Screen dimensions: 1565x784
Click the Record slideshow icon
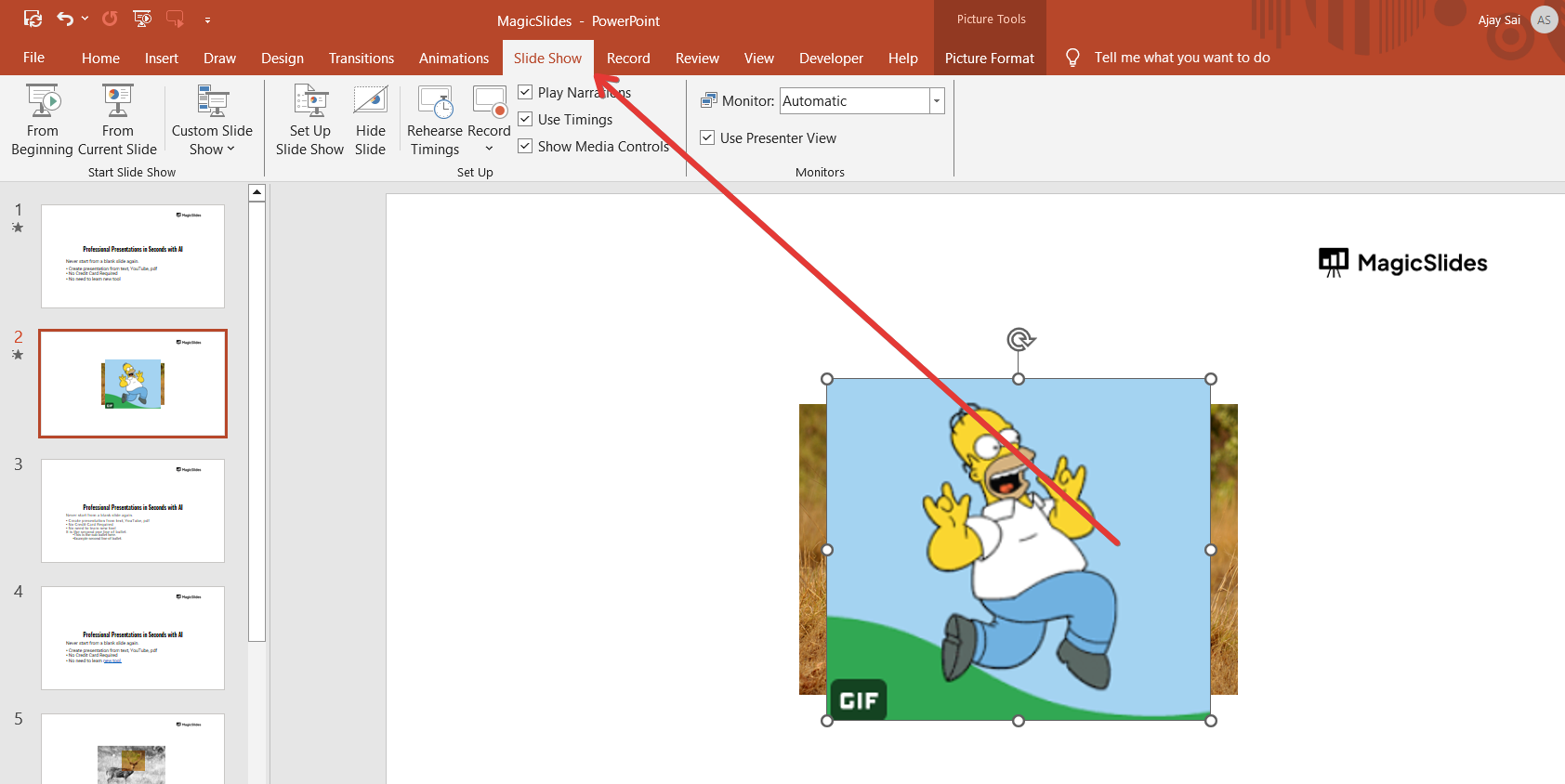pyautogui.click(x=489, y=100)
